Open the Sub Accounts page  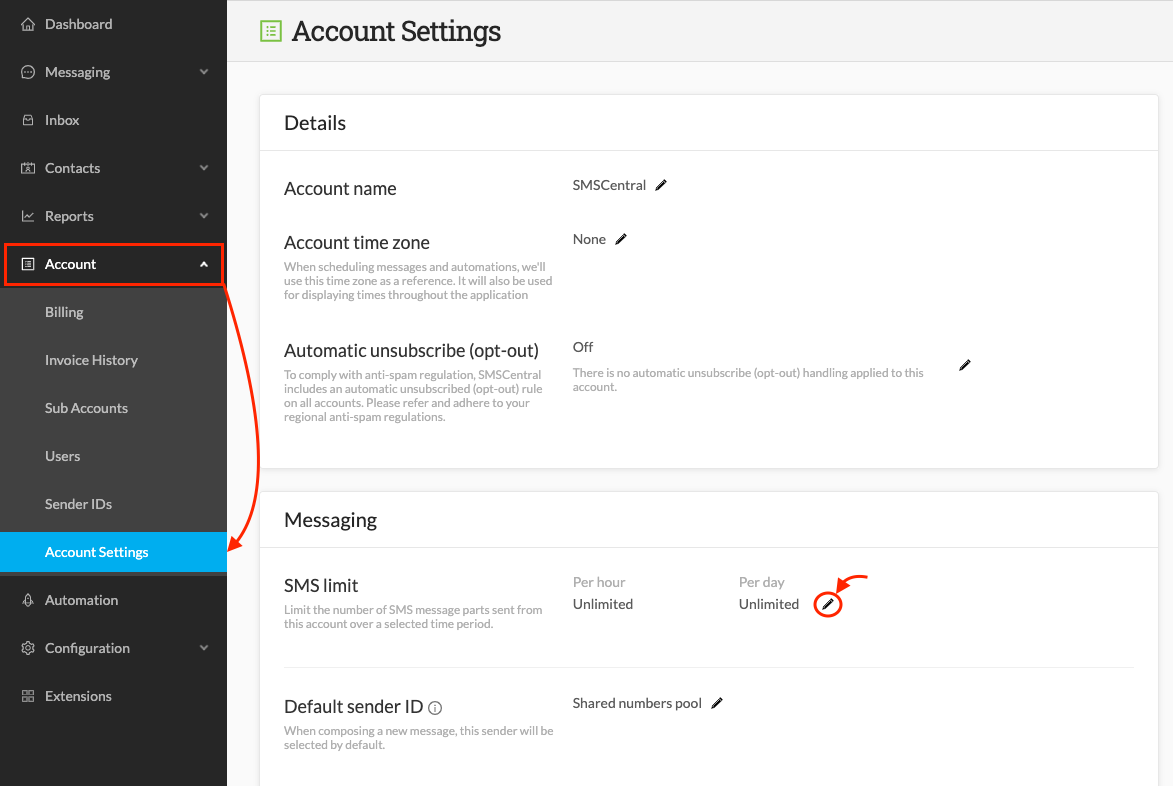coord(87,408)
